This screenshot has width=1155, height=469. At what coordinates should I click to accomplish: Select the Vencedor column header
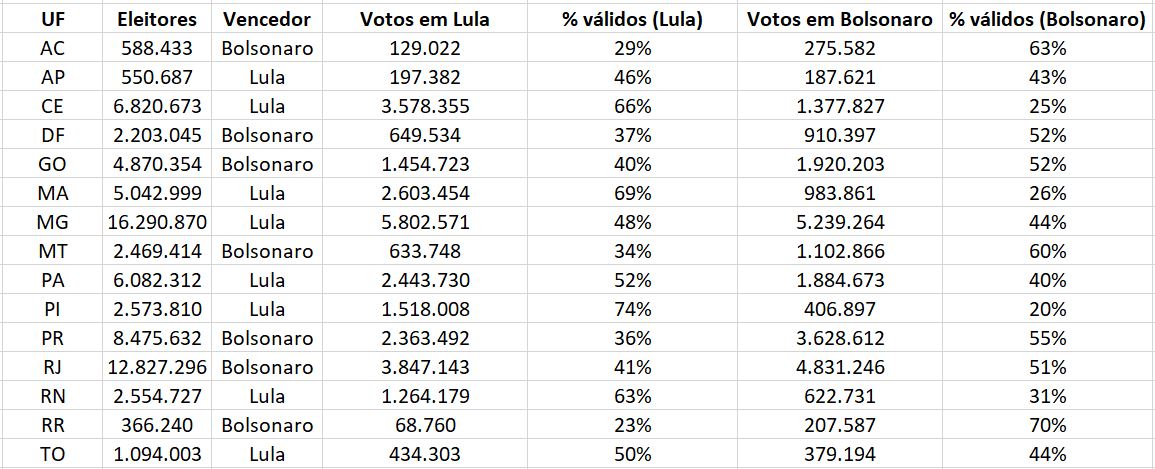point(267,19)
